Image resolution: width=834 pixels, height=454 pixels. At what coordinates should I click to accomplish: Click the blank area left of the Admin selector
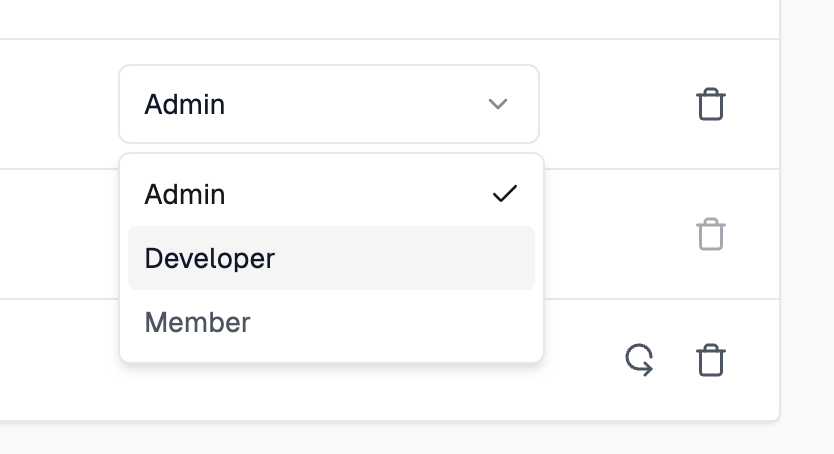59,104
